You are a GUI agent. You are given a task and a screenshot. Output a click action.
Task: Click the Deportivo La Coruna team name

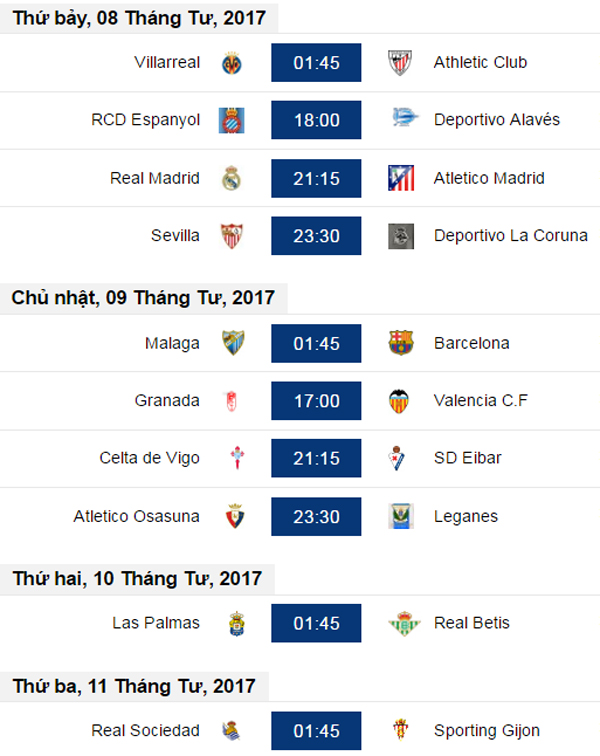(511, 235)
